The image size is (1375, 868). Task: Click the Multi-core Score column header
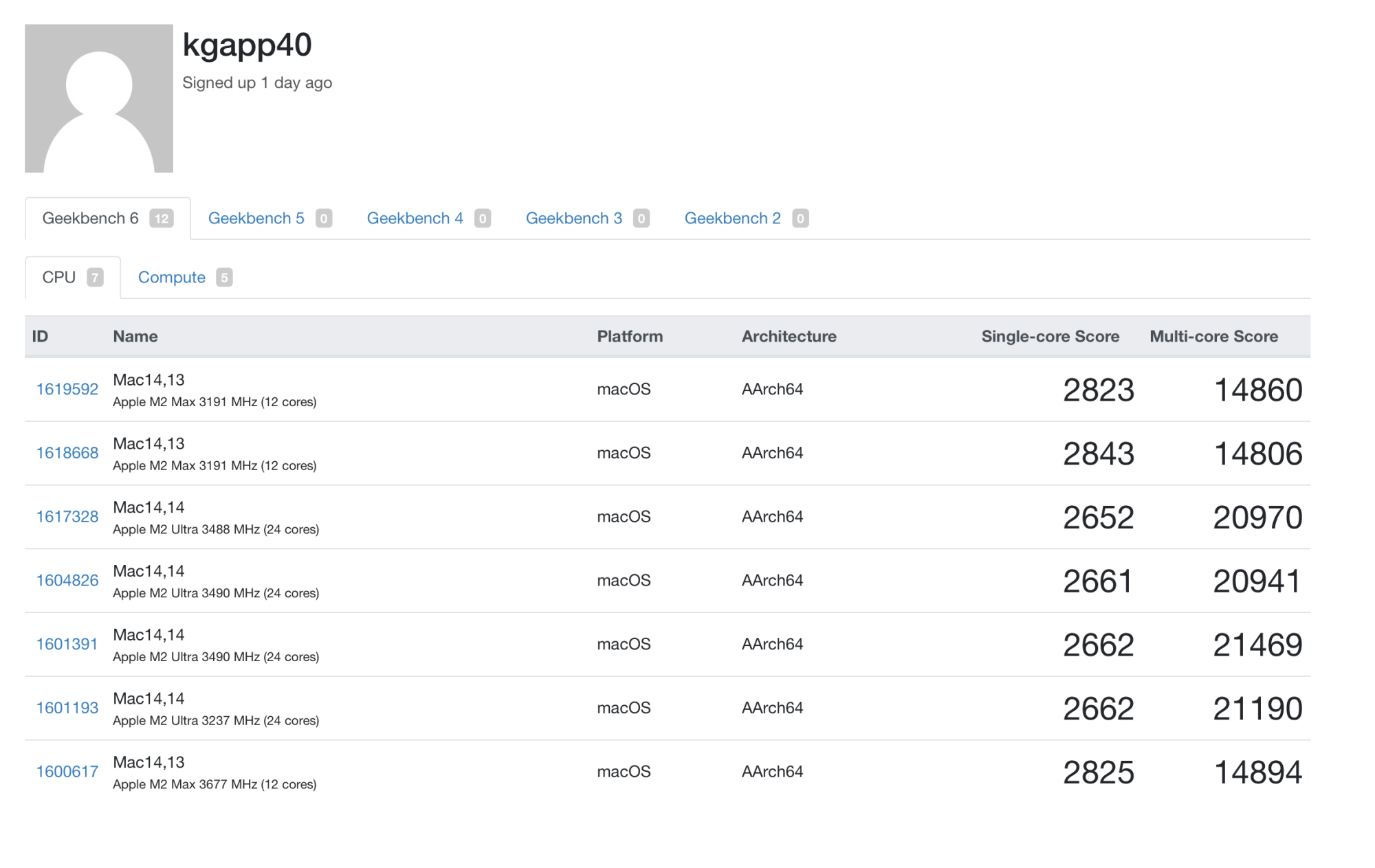click(1214, 337)
